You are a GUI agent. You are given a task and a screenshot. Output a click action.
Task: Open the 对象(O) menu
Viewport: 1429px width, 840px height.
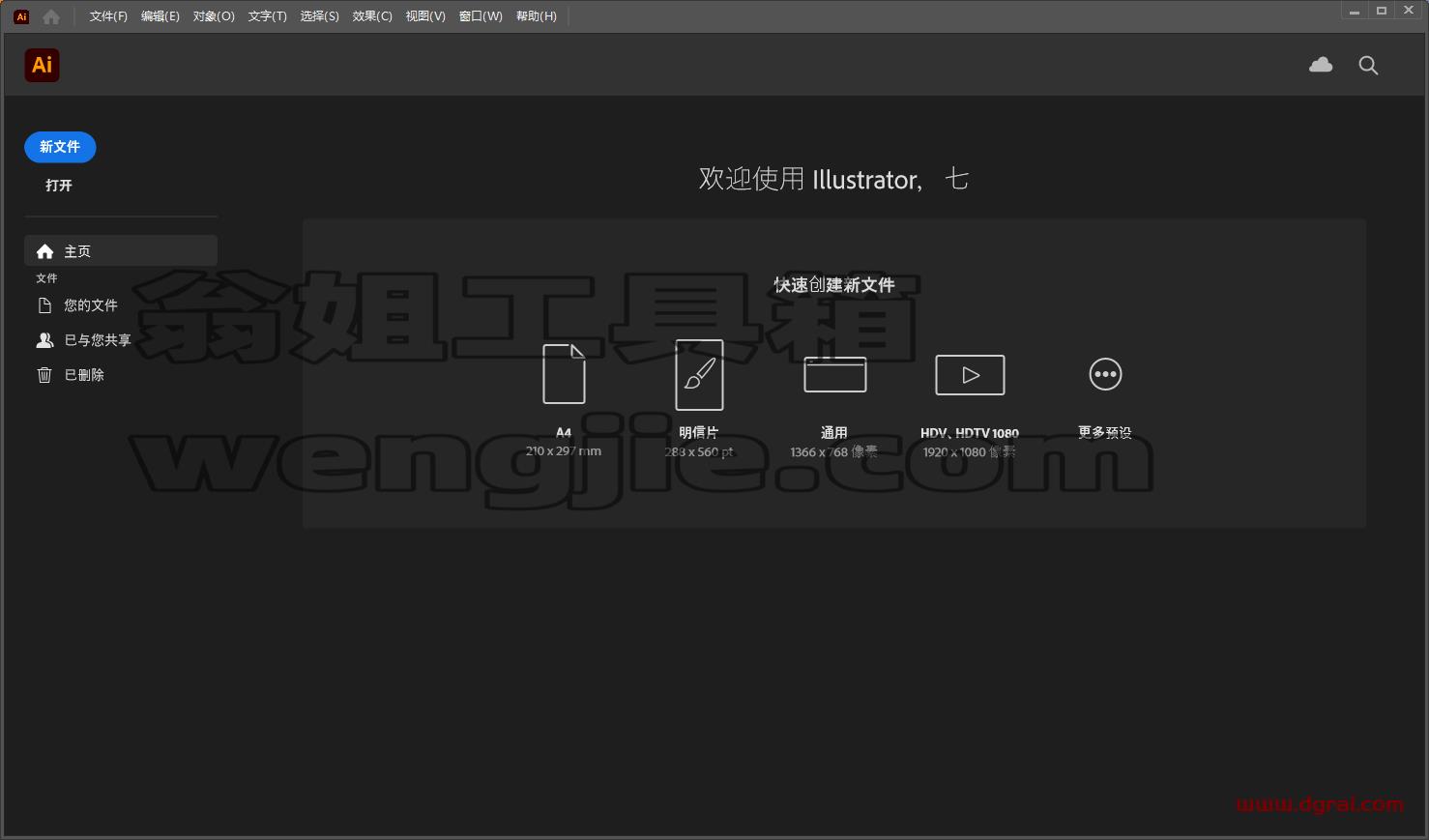(x=214, y=16)
